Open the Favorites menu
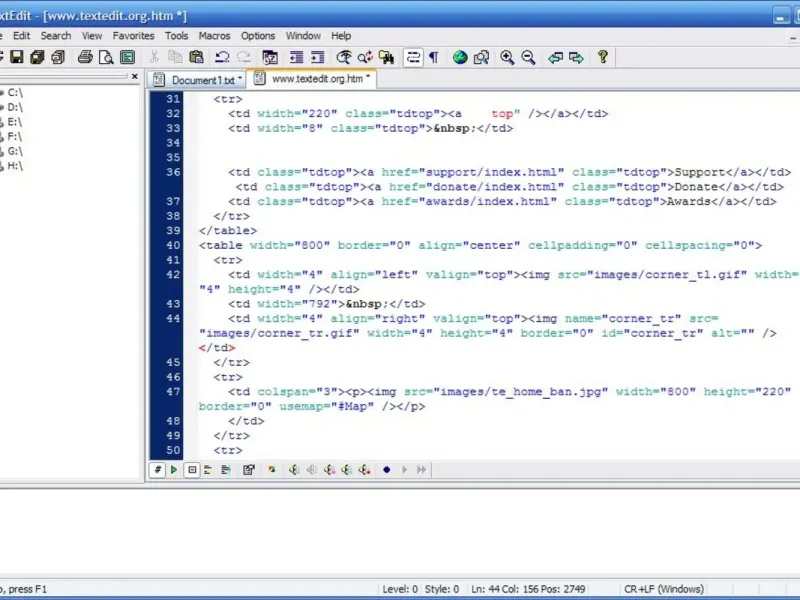The height and width of the screenshot is (600, 800). [x=134, y=36]
